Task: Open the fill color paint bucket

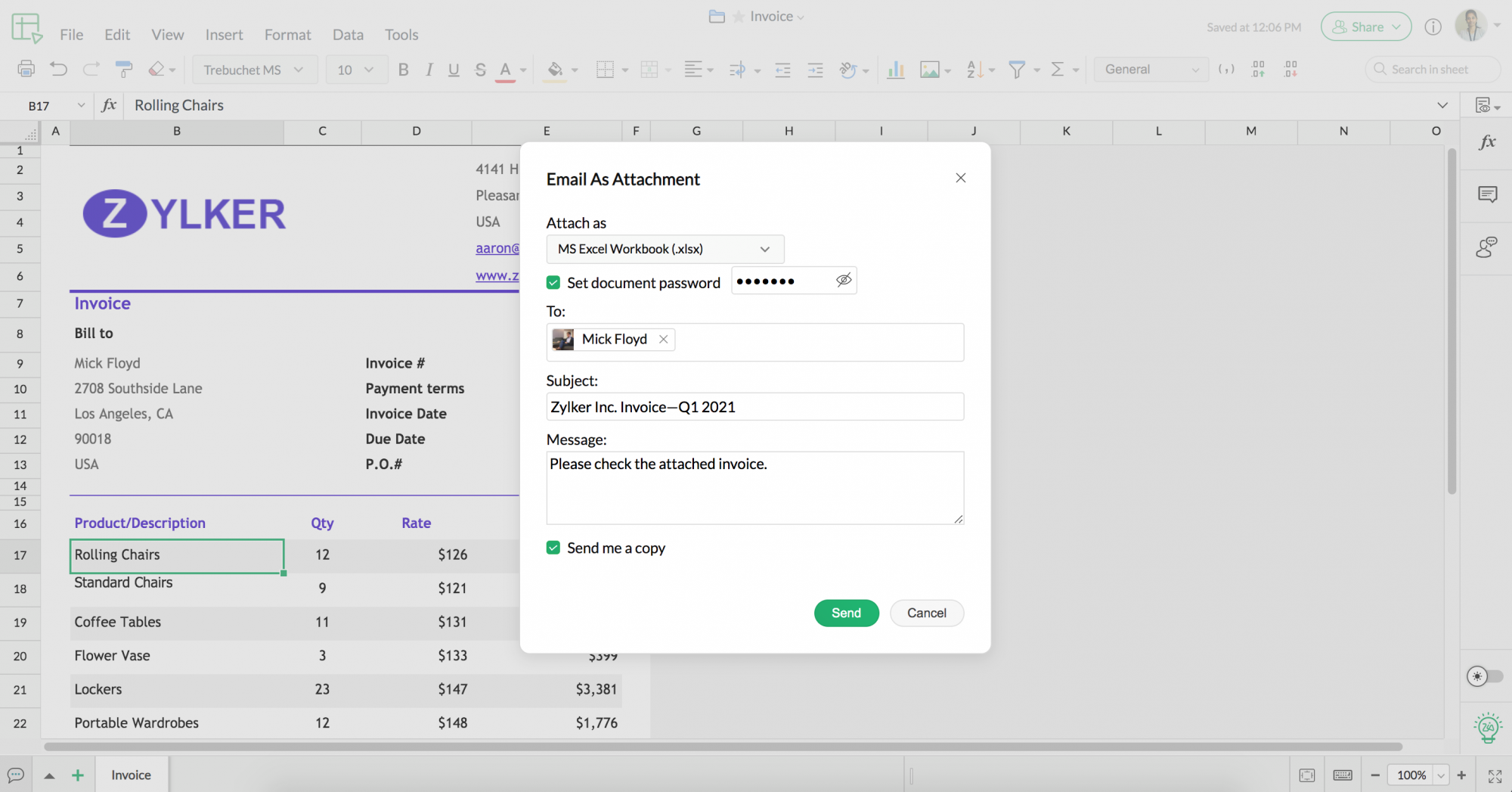Action: 555,70
